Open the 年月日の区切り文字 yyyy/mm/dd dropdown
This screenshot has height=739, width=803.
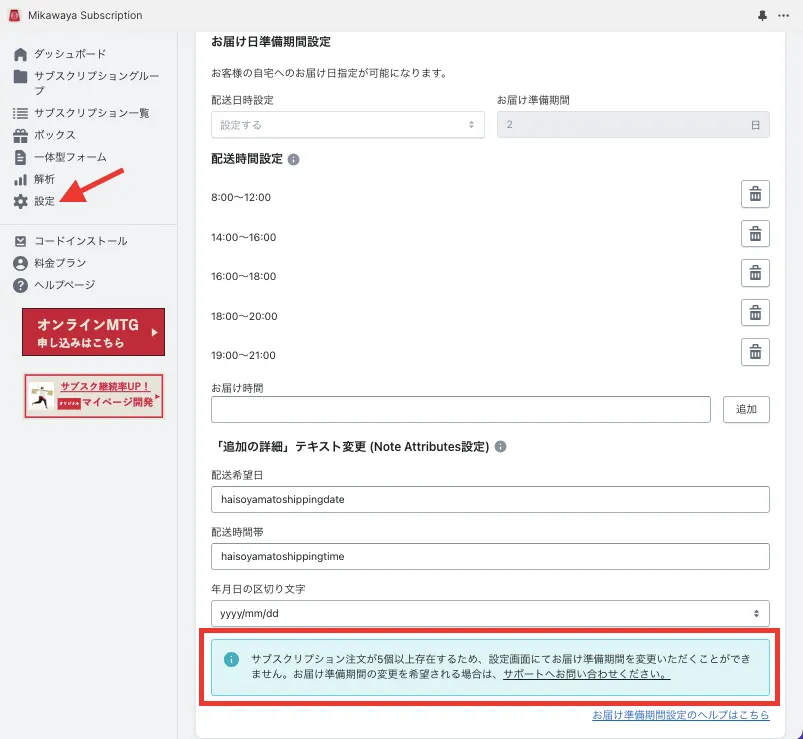pyautogui.click(x=490, y=614)
